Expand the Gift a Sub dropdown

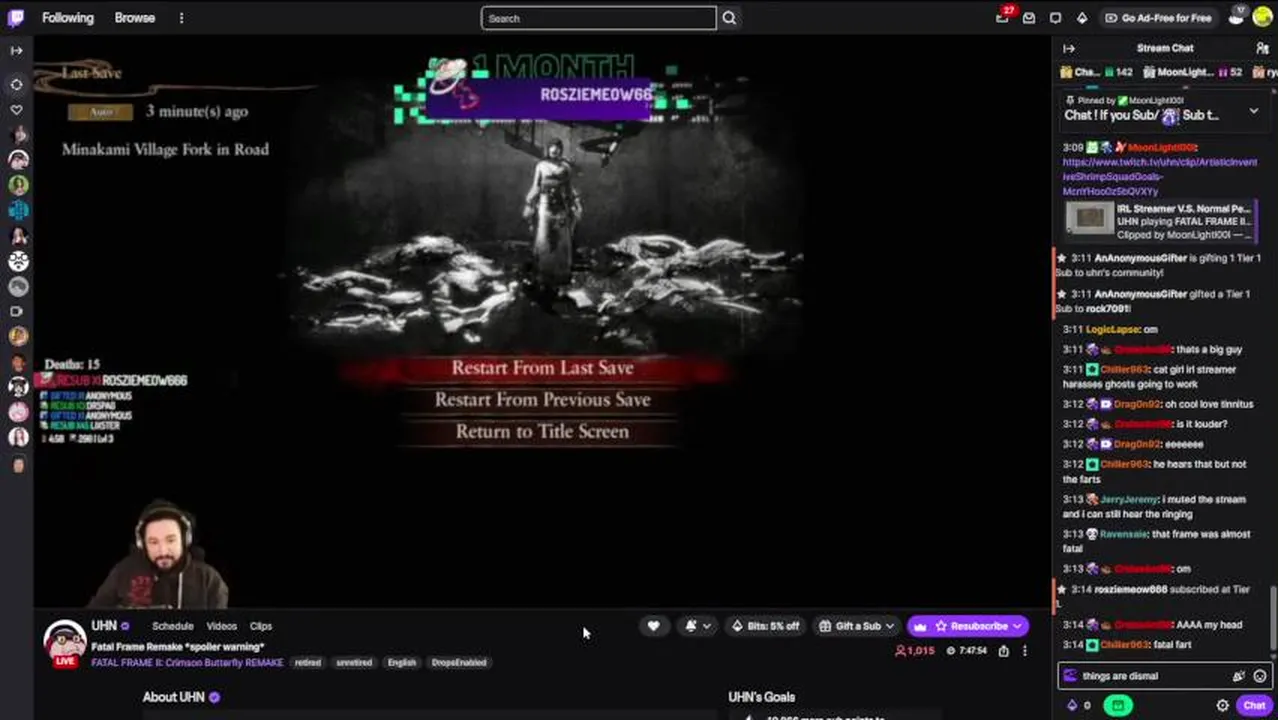[857, 626]
